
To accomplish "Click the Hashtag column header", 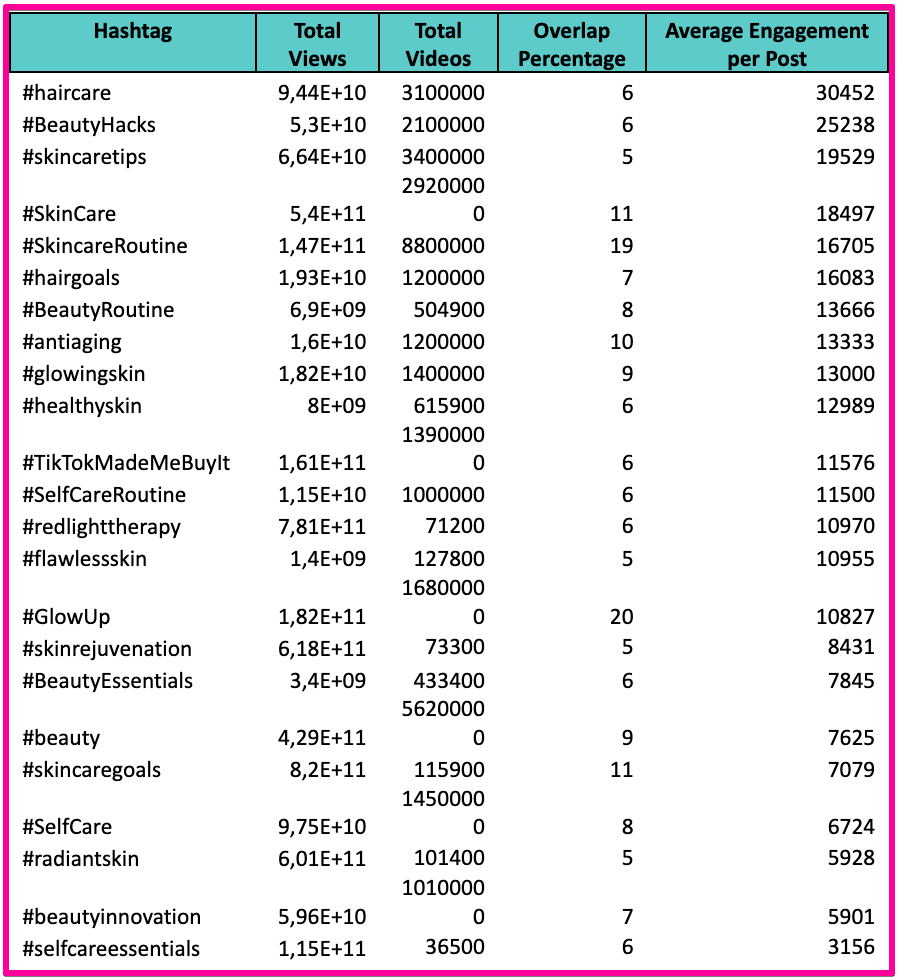I will coord(133,45).
